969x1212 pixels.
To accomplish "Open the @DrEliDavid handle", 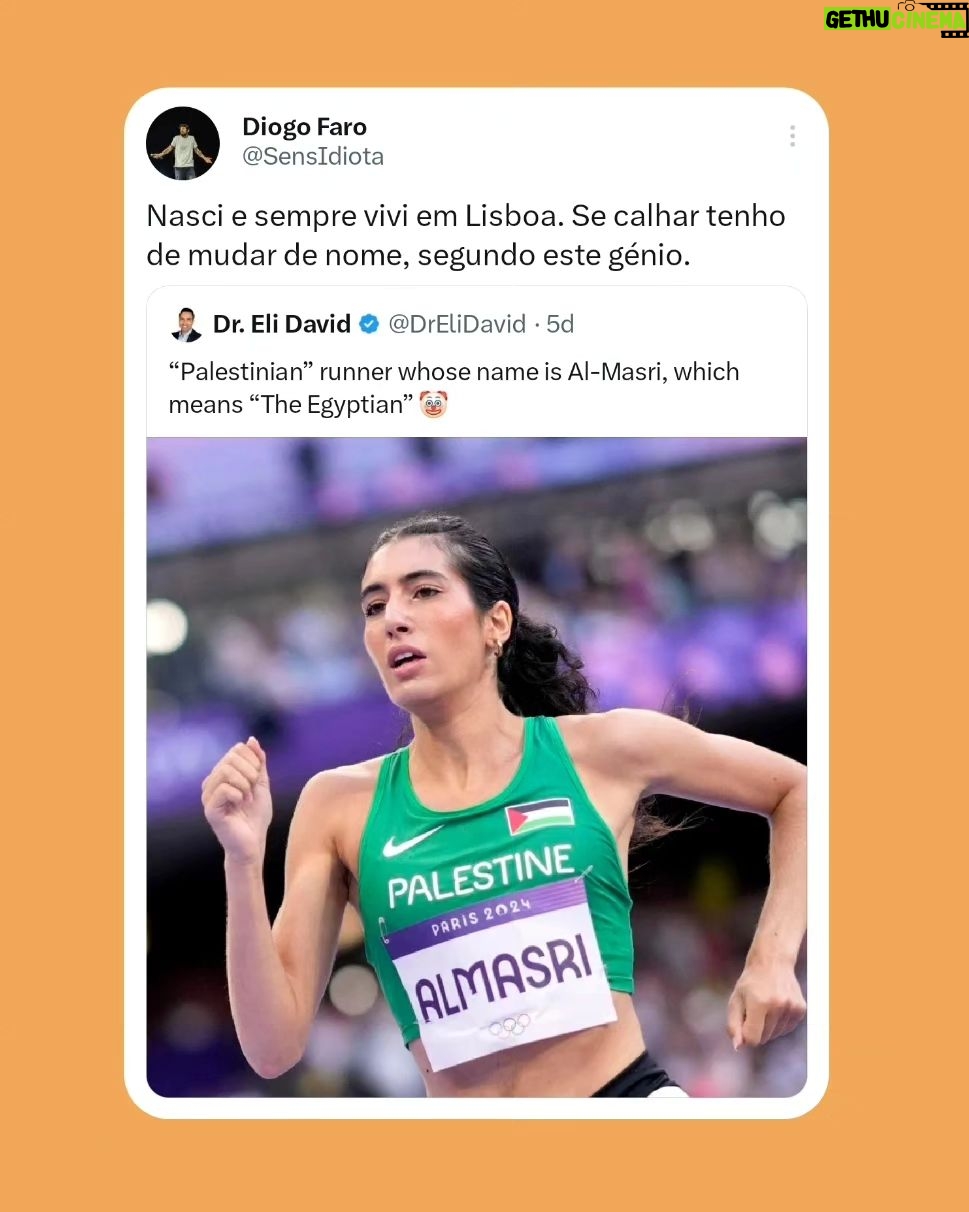I will coord(457,324).
